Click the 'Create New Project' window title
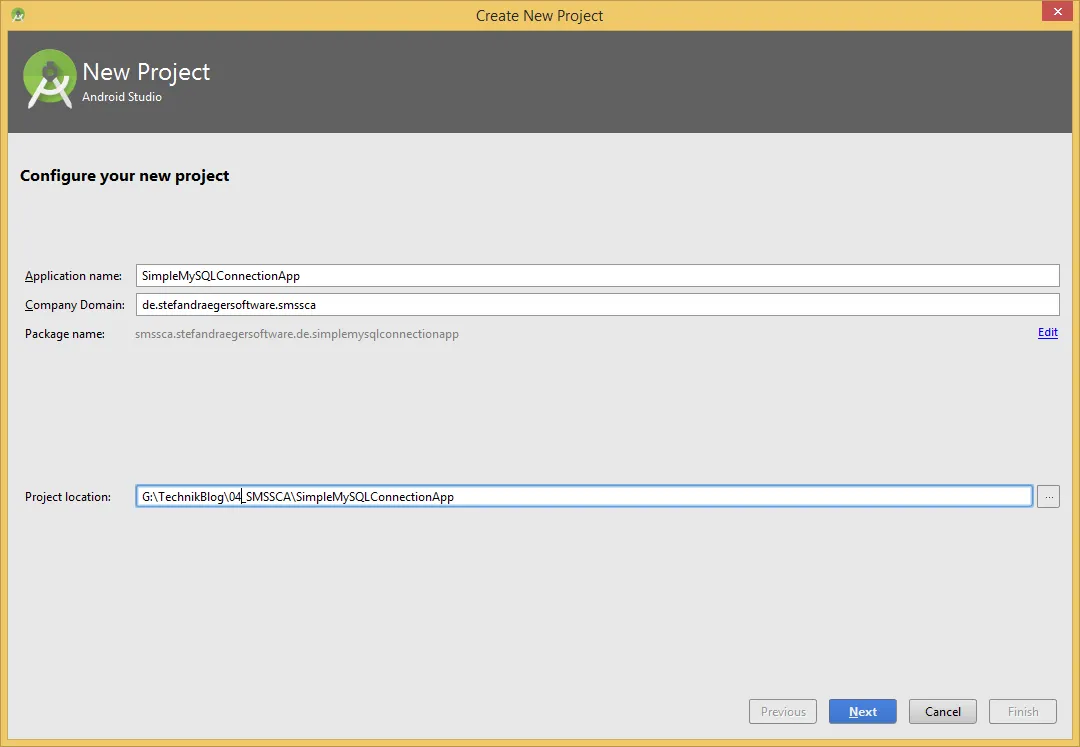Screen dimensions: 1080x747 click(539, 15)
